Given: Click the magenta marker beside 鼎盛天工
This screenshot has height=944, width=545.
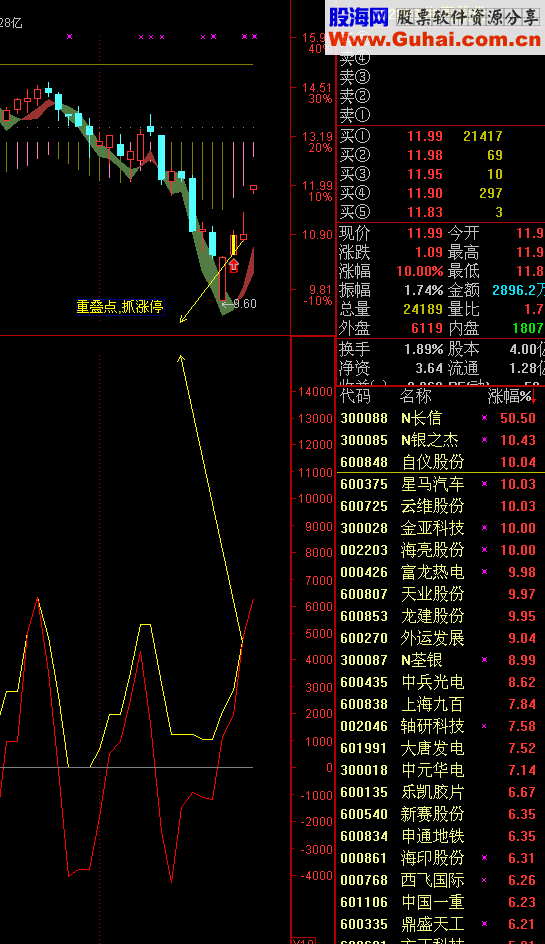Looking at the screenshot, I should (x=484, y=924).
